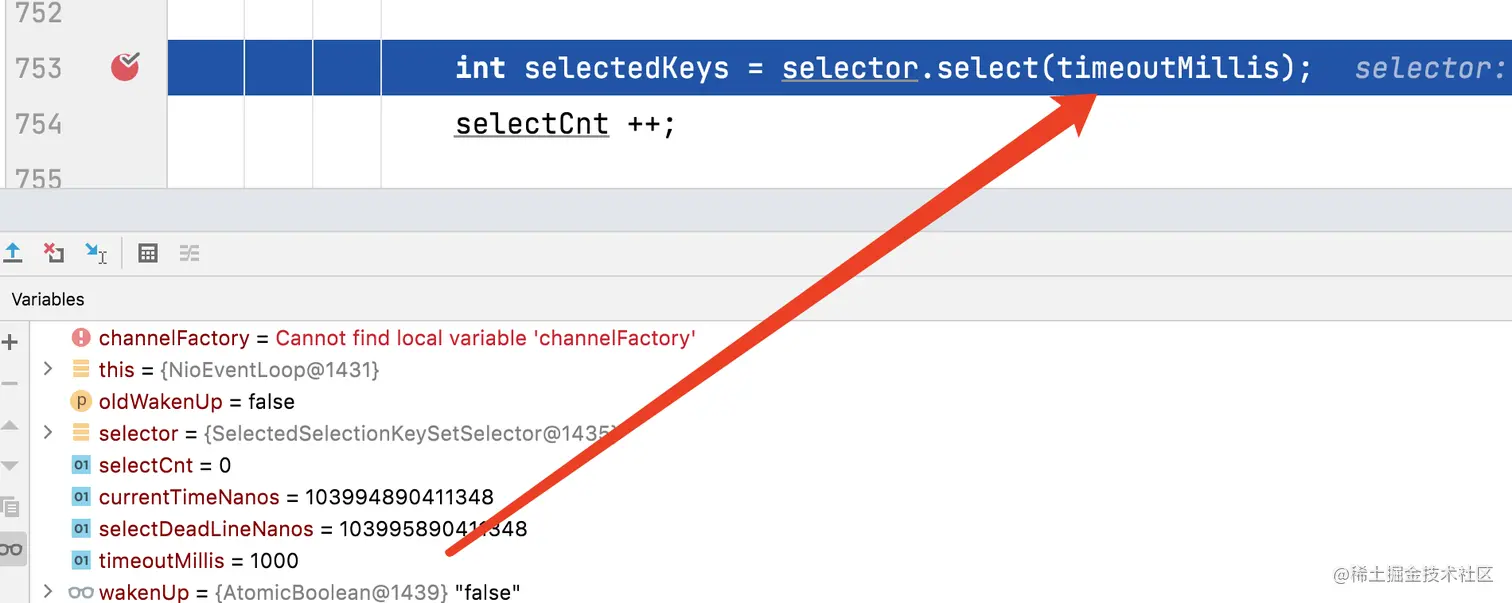Click the Run to Cursor icon

pyautogui.click(x=96, y=253)
